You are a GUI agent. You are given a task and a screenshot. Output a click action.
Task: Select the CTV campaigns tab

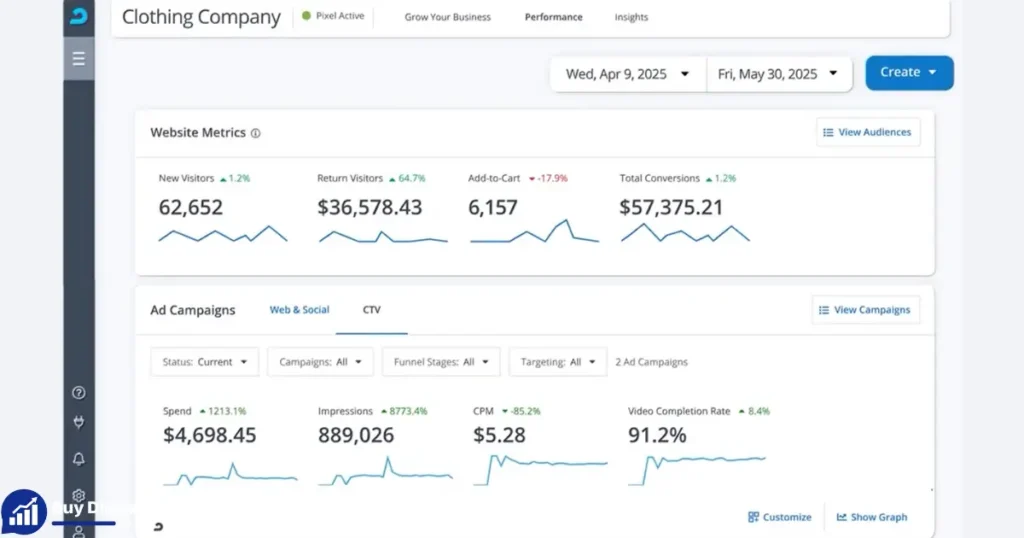tap(372, 309)
